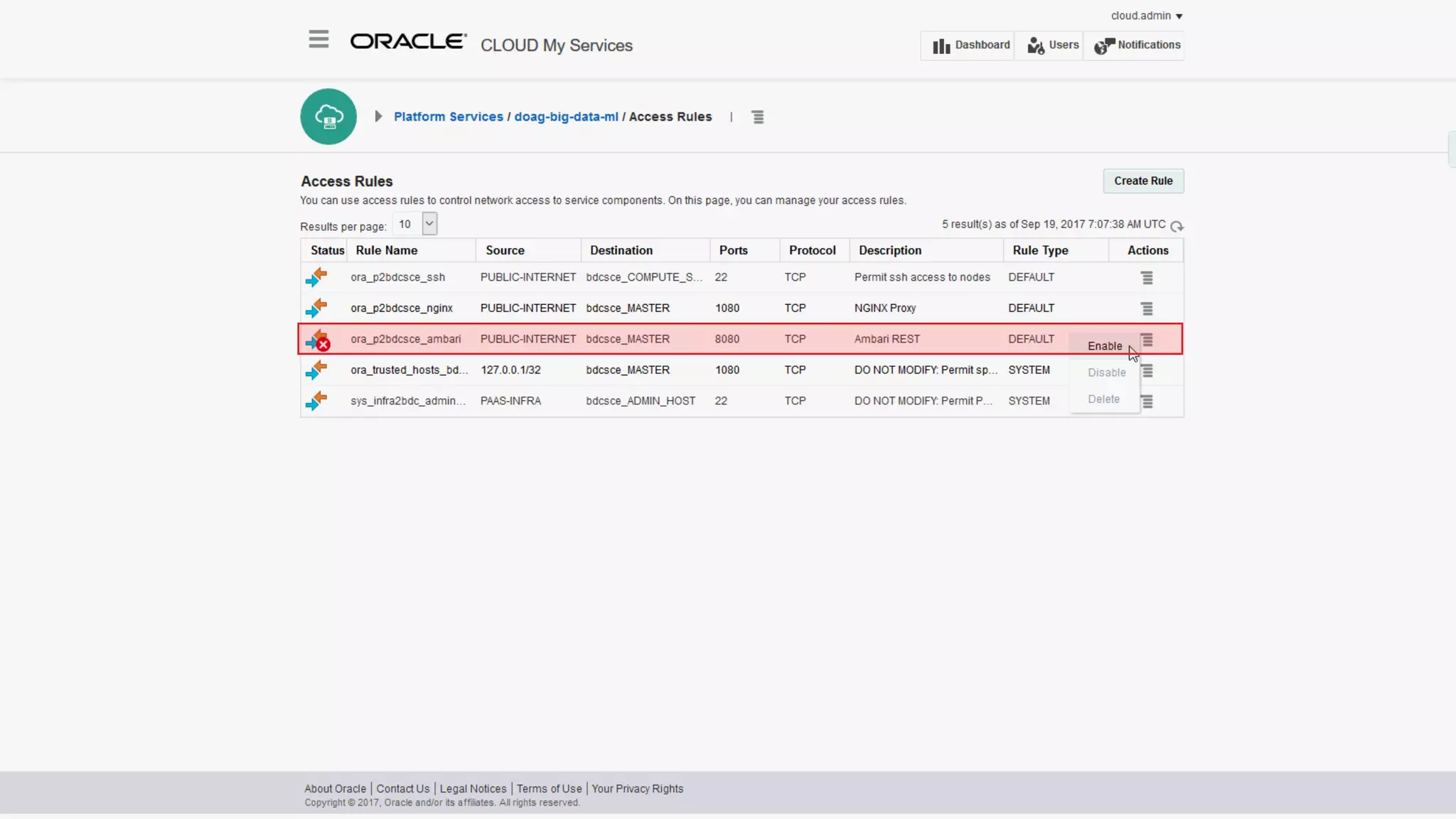The height and width of the screenshot is (819, 1456).
Task: Click status icon of ora_p2bdcsce_ssh rule
Action: click(x=316, y=277)
